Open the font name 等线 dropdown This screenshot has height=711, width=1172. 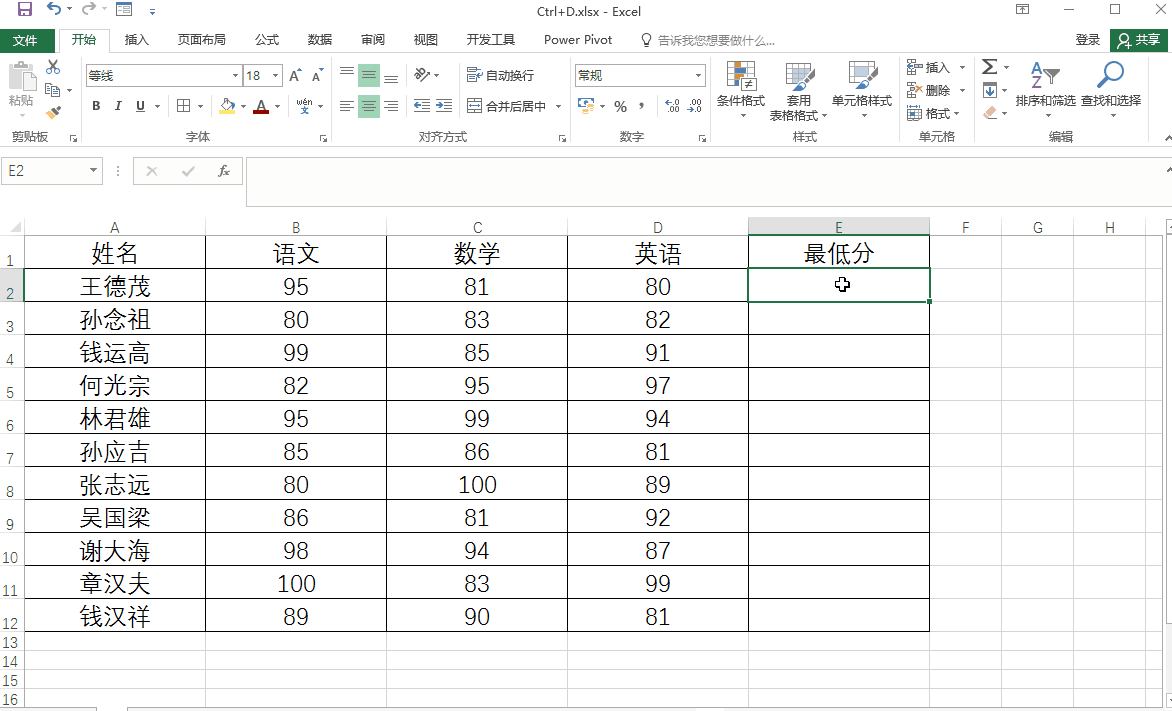[x=235, y=76]
